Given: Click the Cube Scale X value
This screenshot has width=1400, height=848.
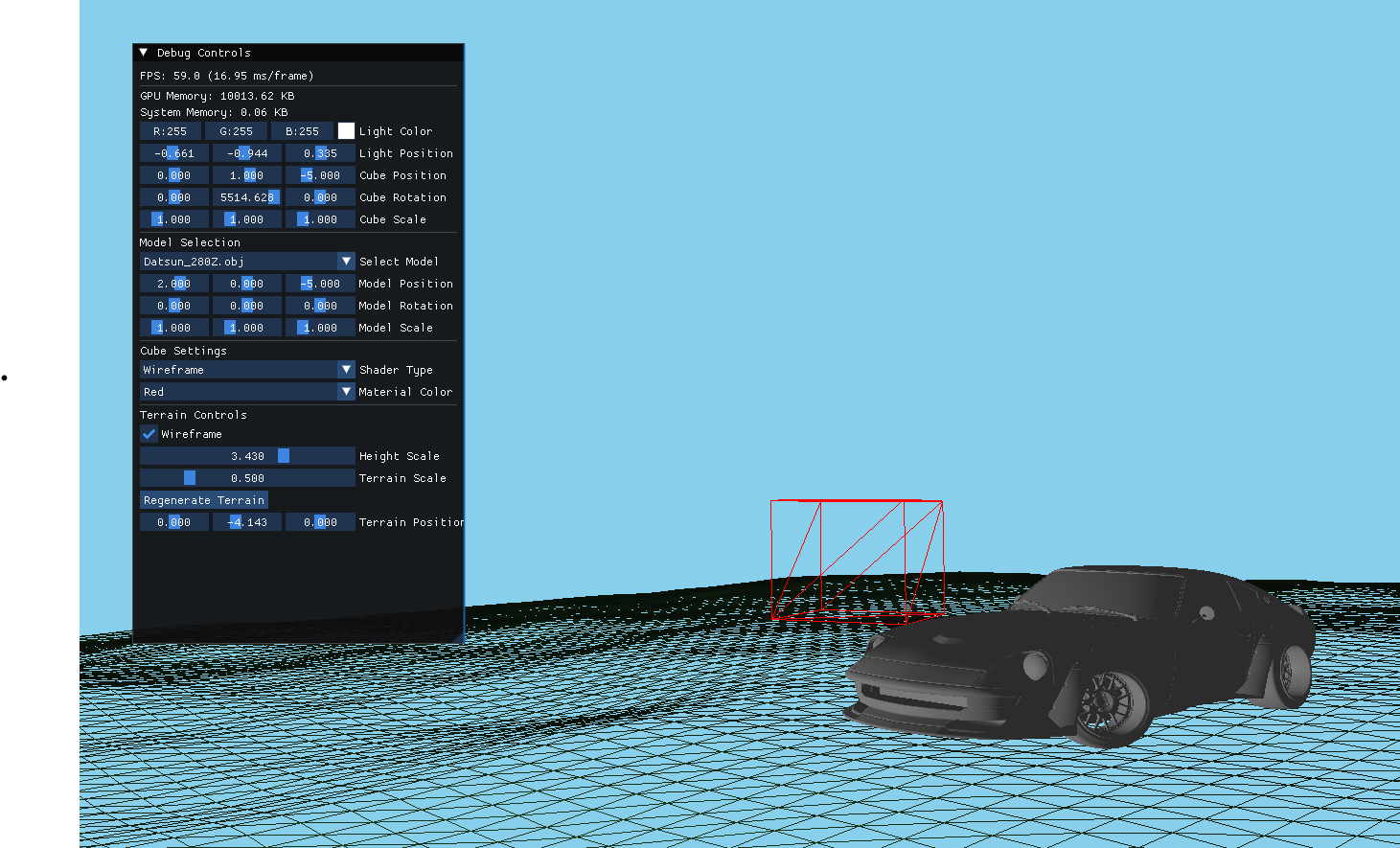Looking at the screenshot, I should (173, 218).
